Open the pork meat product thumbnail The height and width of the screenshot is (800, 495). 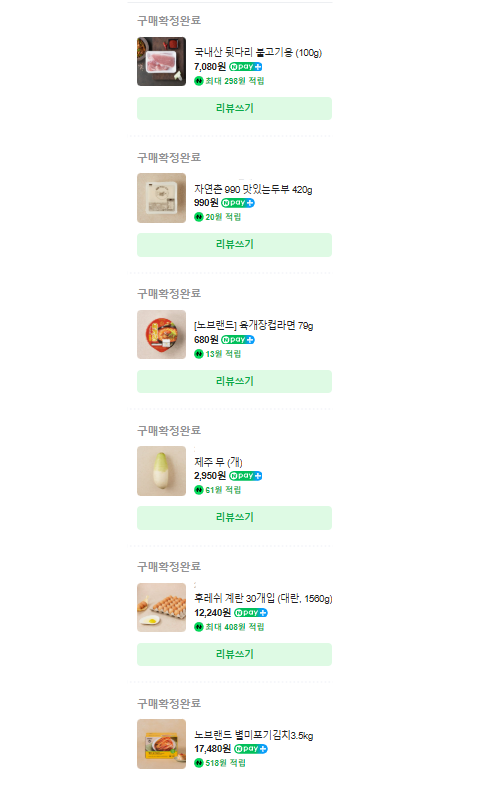click(x=161, y=61)
